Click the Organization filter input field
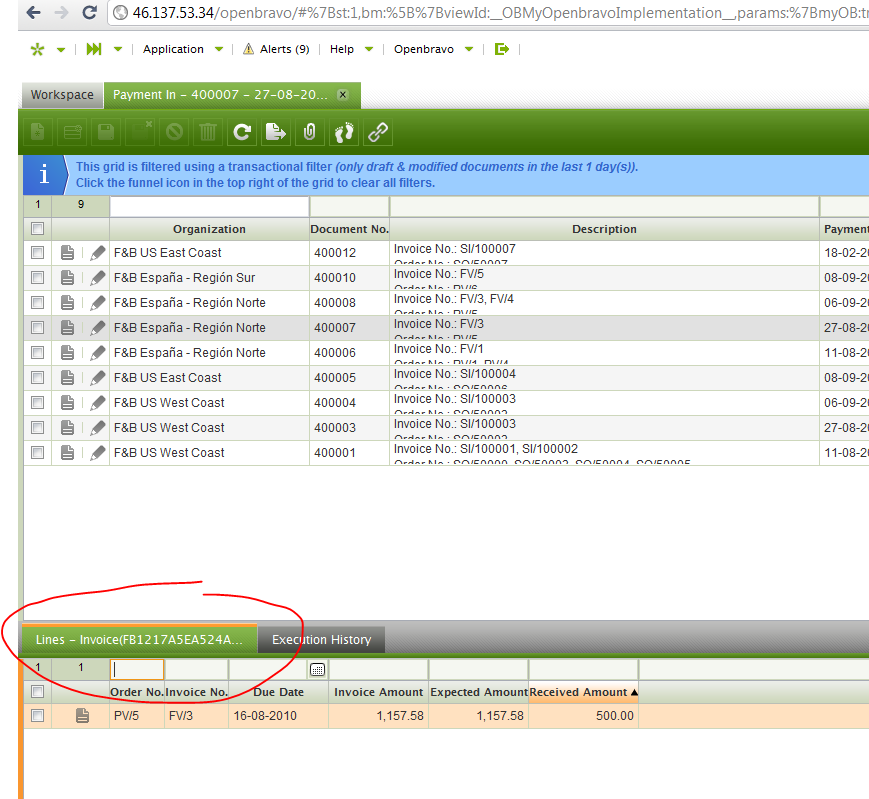The width and height of the screenshot is (869, 799). (209, 206)
